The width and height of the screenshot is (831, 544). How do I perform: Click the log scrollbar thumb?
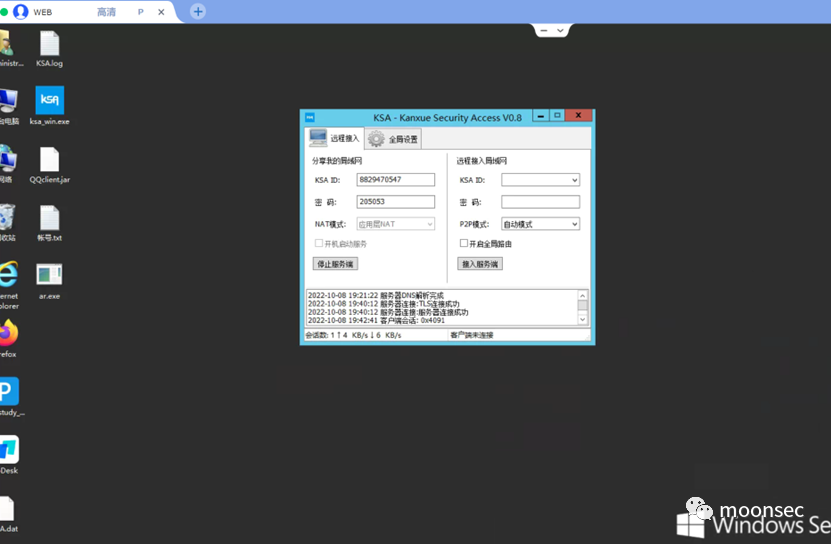click(582, 305)
